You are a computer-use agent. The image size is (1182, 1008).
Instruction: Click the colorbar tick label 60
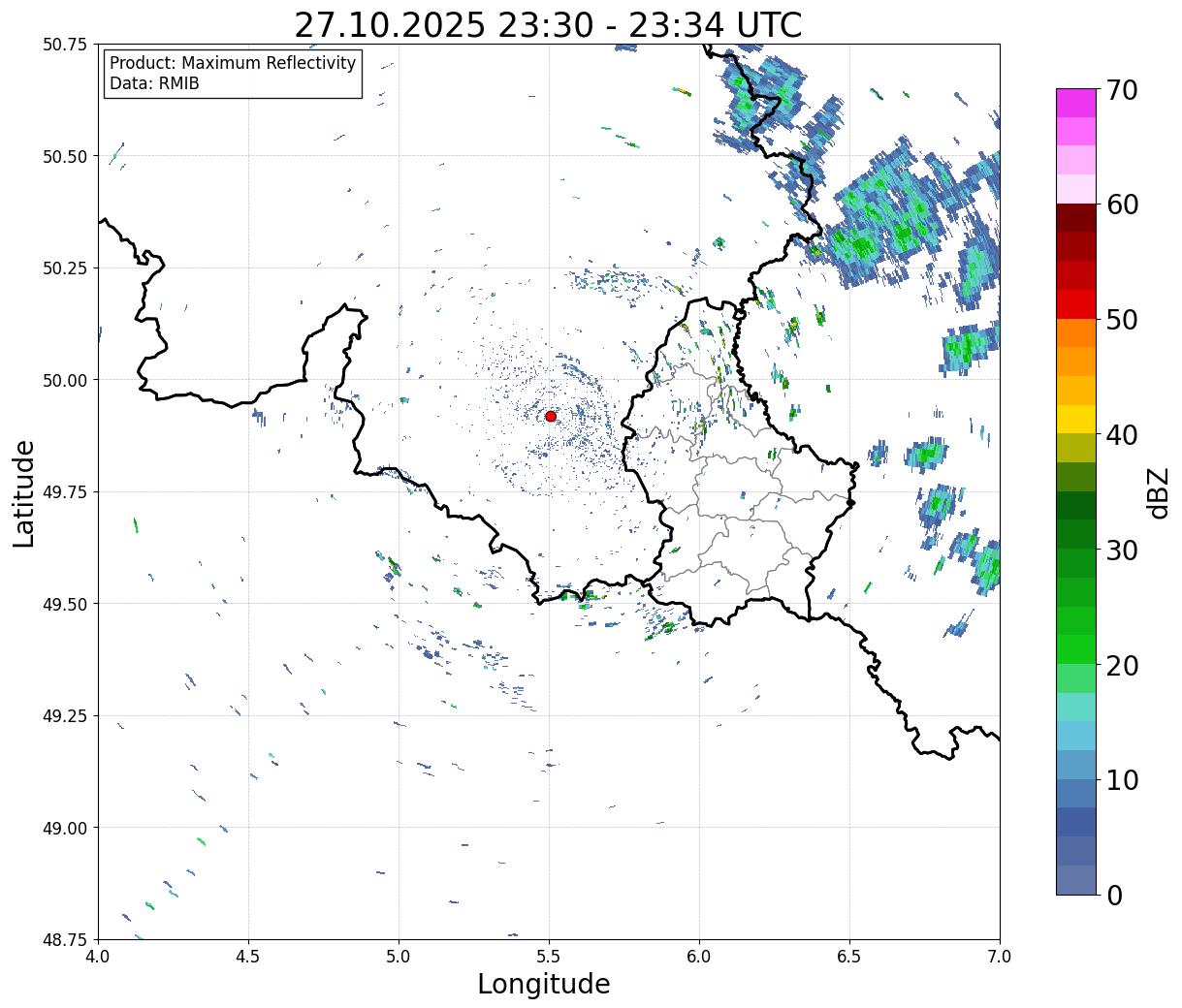[1122, 205]
